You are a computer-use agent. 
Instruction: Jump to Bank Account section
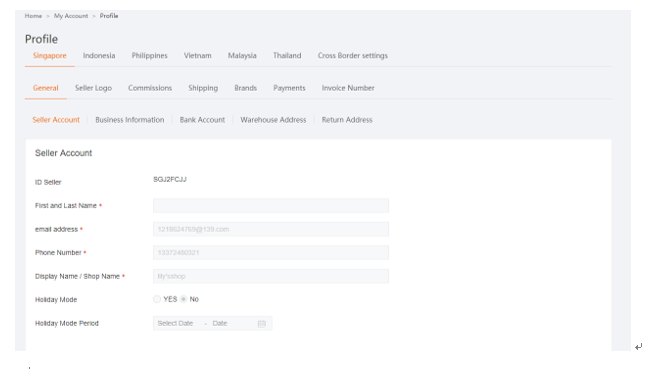pos(202,120)
